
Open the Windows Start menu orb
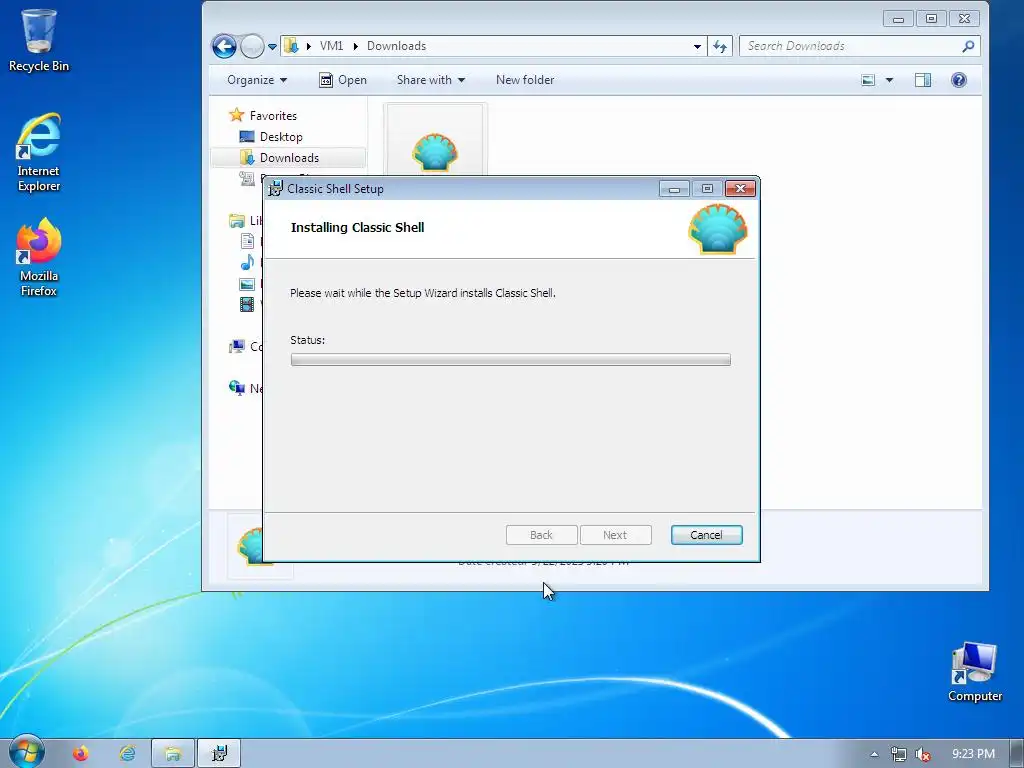[26, 752]
